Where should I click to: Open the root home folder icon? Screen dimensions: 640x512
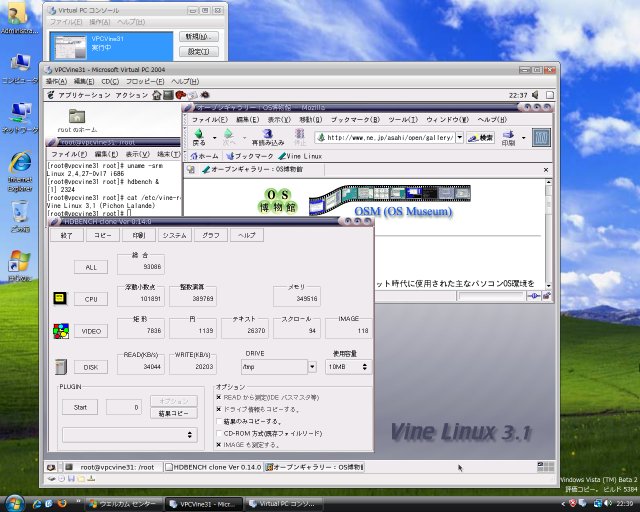point(77,116)
